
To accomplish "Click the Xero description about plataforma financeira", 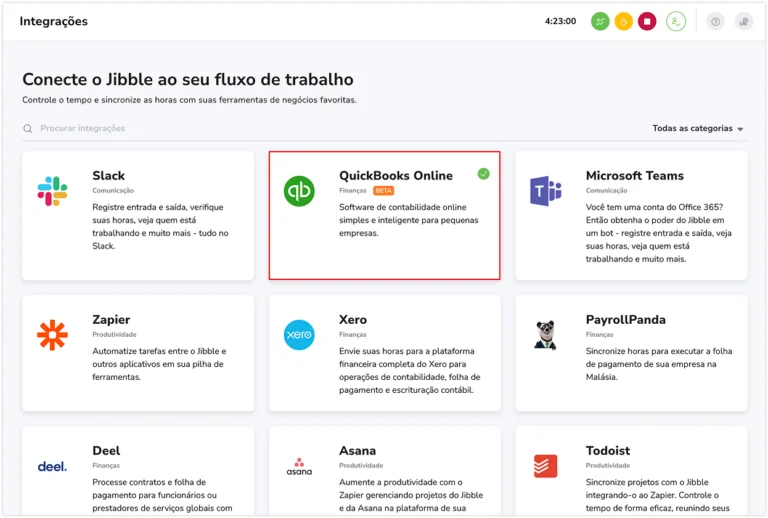I will pos(409,371).
